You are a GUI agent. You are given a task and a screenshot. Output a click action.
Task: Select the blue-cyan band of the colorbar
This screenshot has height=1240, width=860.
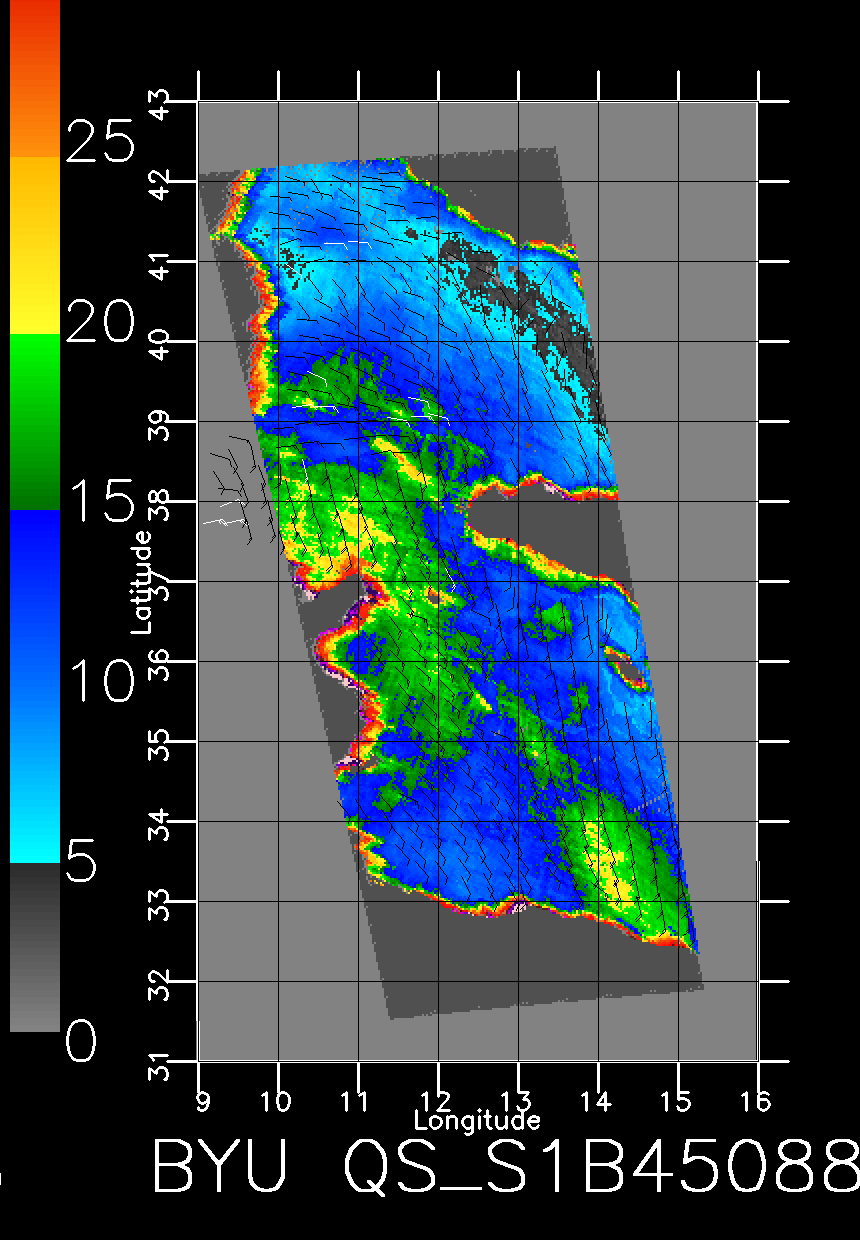(35, 686)
